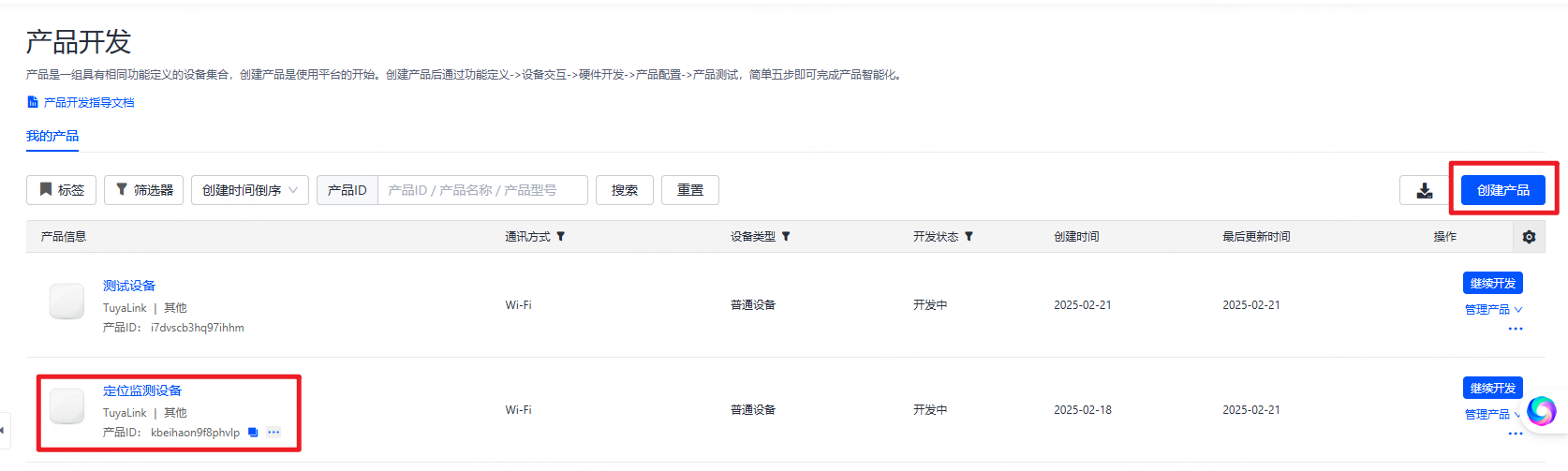Expand the 创建时间倒序 sort dropdown
The image size is (1568, 471).
tap(250, 190)
